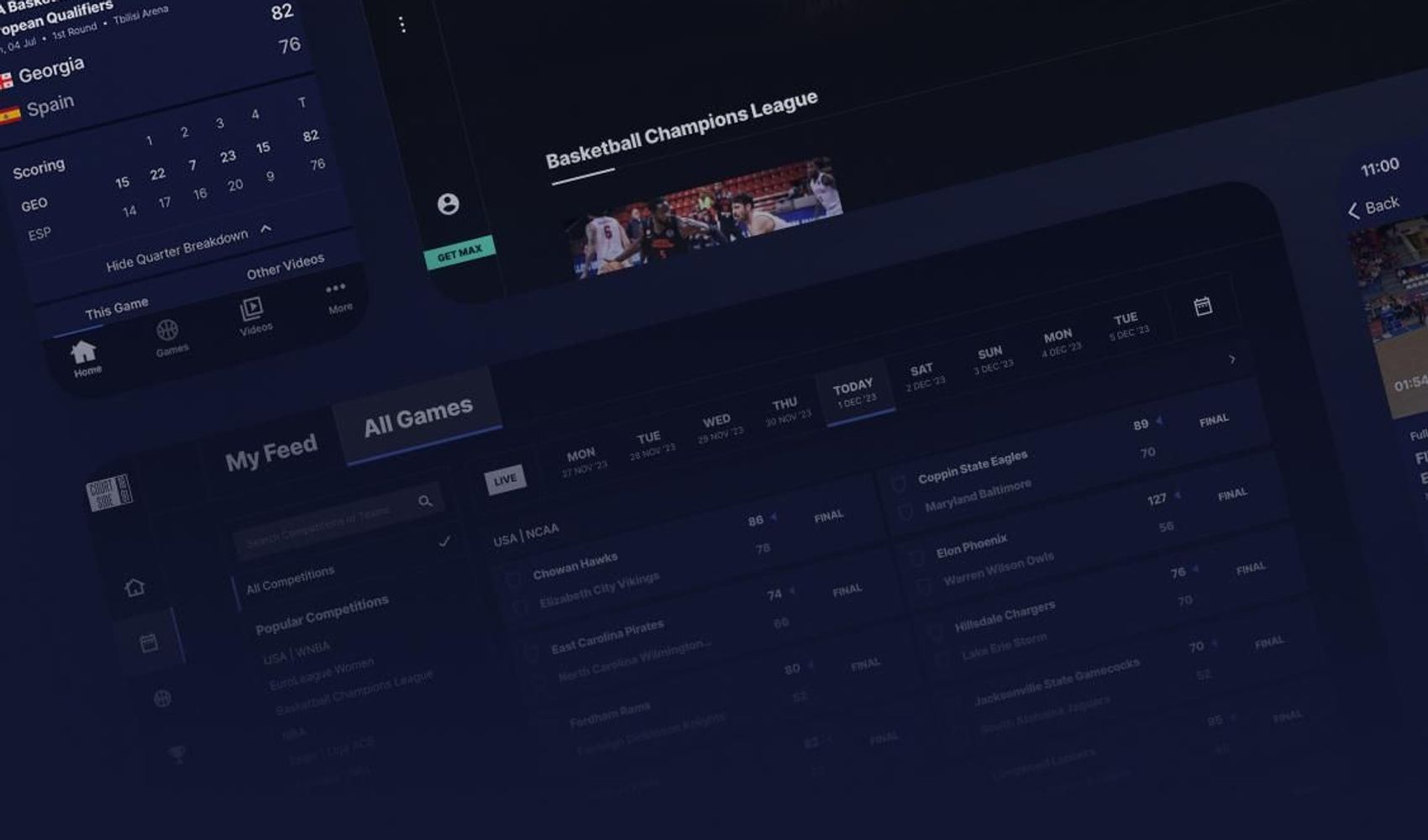Screen dimensions: 1428x840
Task: Select the TUE 5 DEC date tab
Action: click(x=1128, y=325)
